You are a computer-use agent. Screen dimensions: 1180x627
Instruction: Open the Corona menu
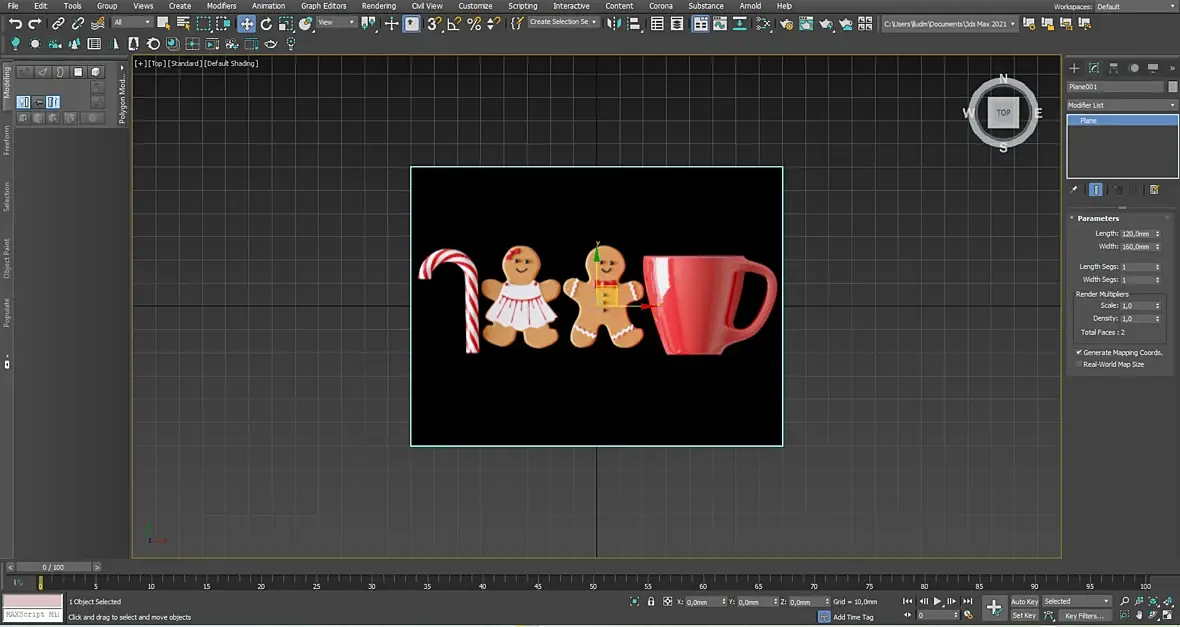661,6
